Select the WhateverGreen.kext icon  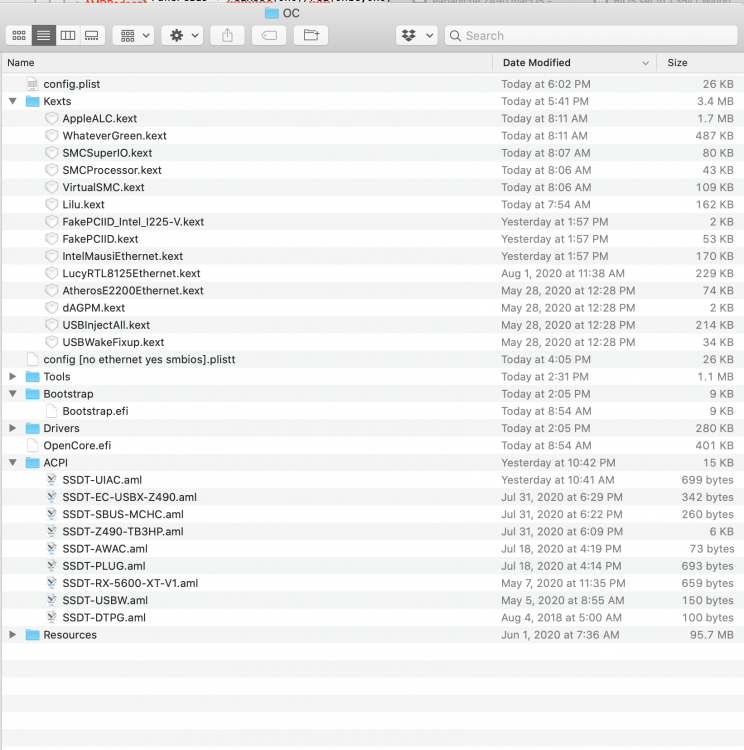(x=52, y=135)
